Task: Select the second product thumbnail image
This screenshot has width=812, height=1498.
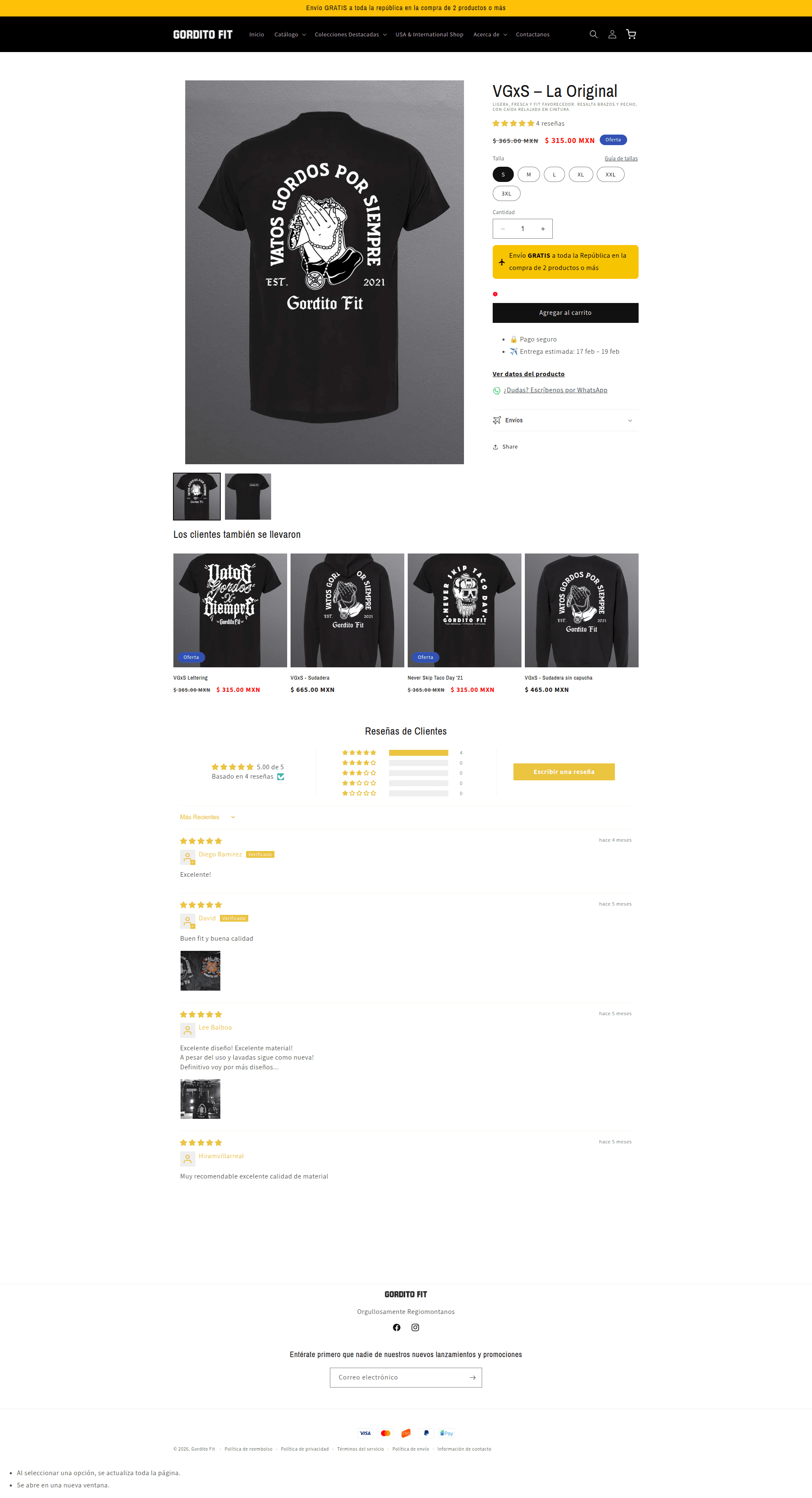Action: pos(247,496)
